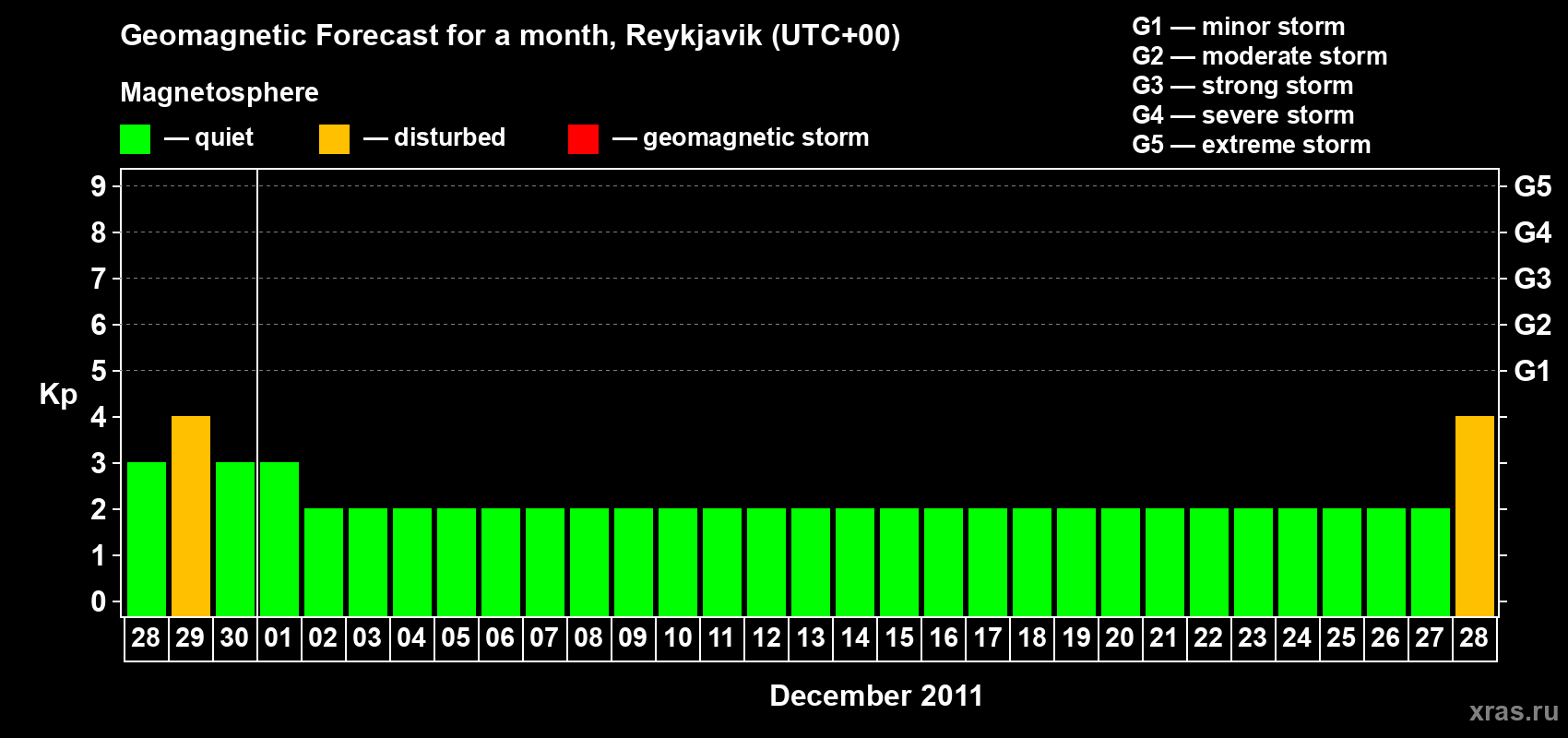Click Kp value 5 on left axis
The width and height of the screenshot is (1568, 738).
click(x=99, y=371)
